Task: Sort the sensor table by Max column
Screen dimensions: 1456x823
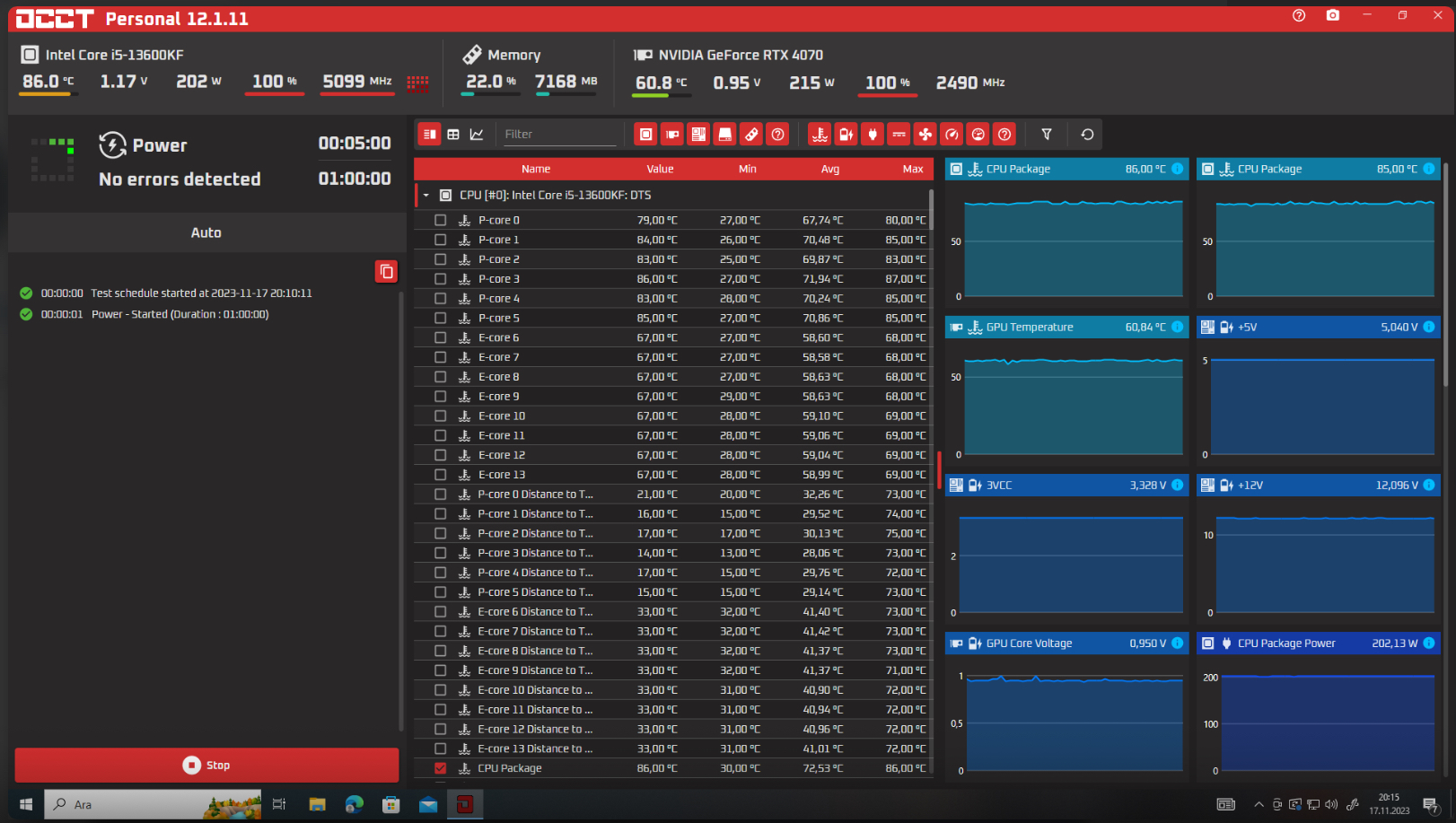Action: click(x=913, y=169)
